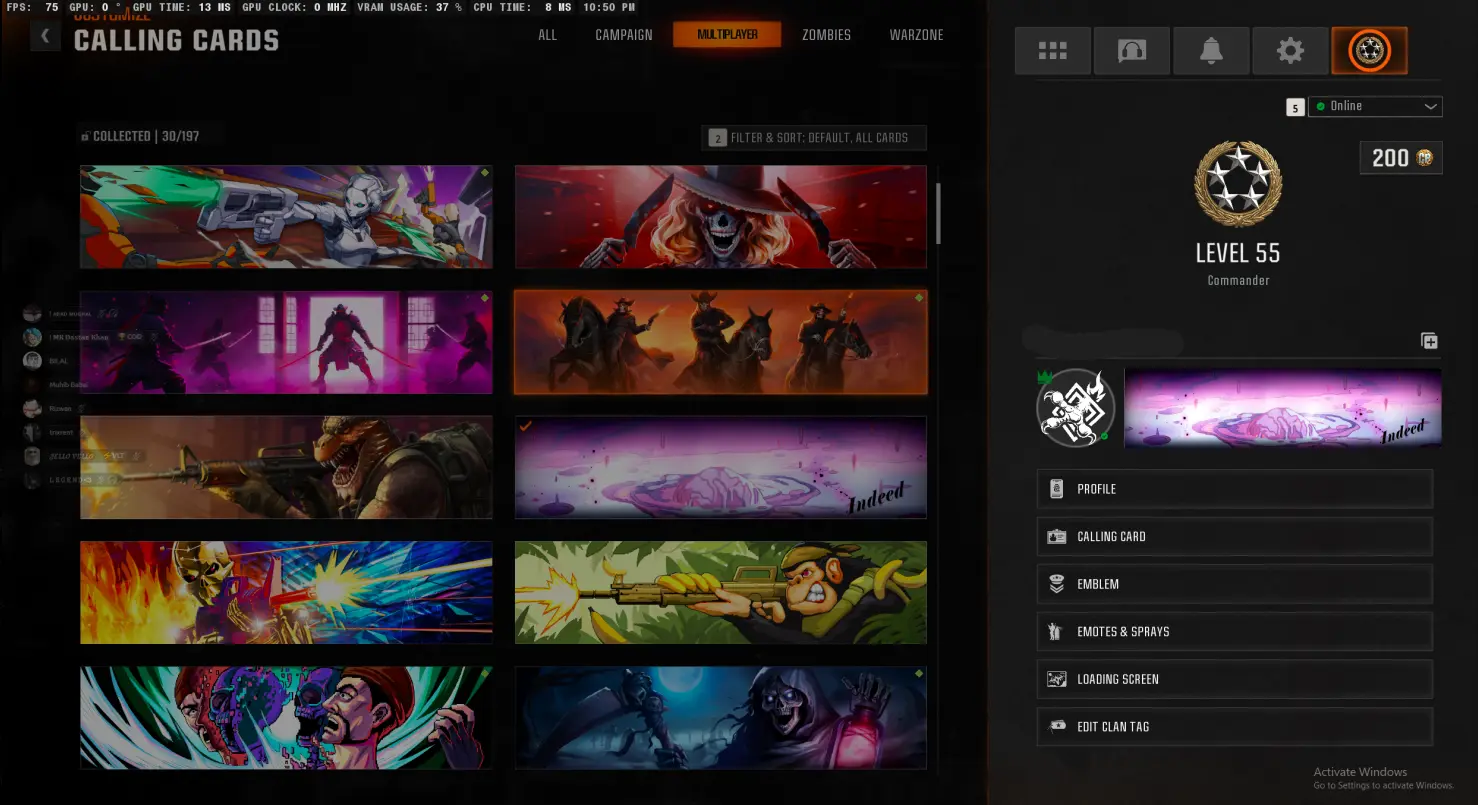Open Filter & Sort options
1478x805 pixels.
[x=814, y=138]
